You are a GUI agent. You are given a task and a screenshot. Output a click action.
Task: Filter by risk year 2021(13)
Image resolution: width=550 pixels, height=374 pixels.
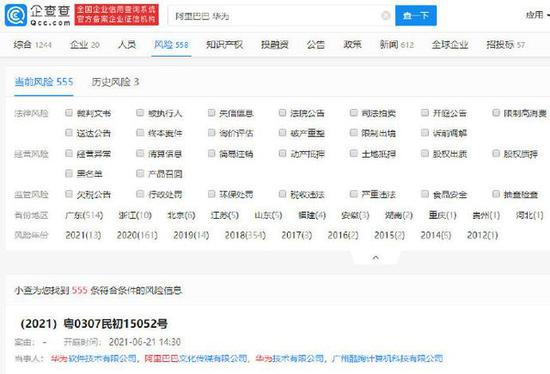[x=83, y=235]
